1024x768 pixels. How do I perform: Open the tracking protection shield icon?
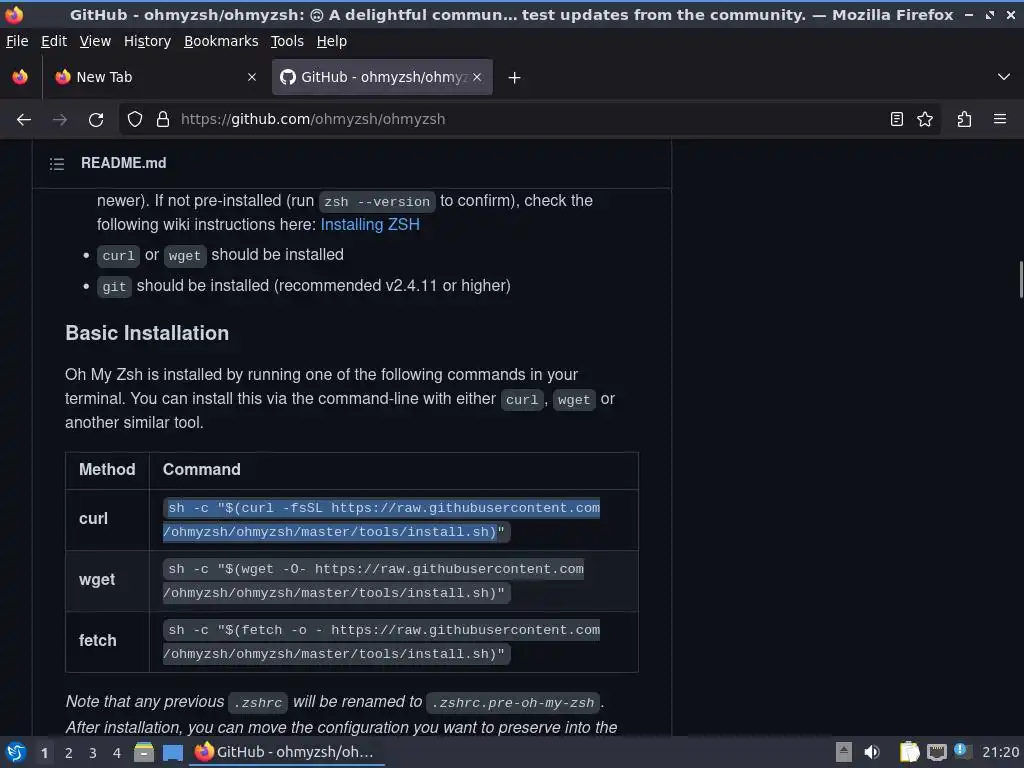click(135, 120)
